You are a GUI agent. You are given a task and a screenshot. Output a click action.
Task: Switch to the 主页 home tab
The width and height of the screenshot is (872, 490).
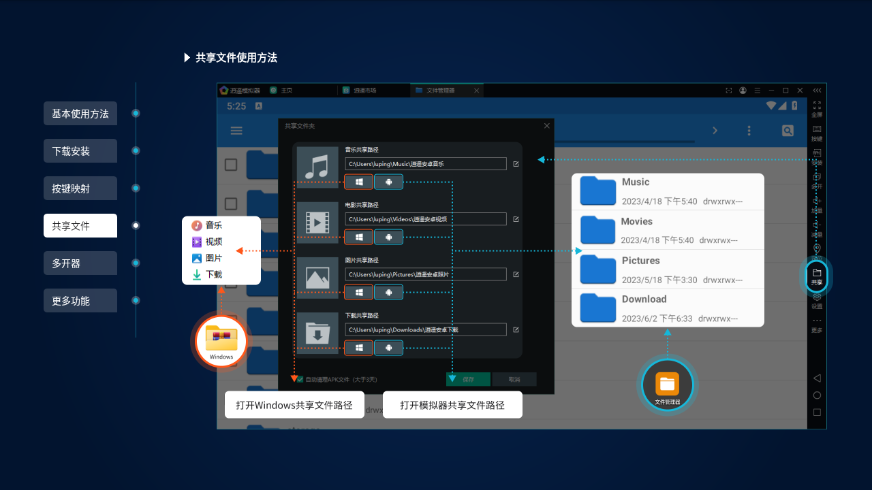click(x=282, y=90)
